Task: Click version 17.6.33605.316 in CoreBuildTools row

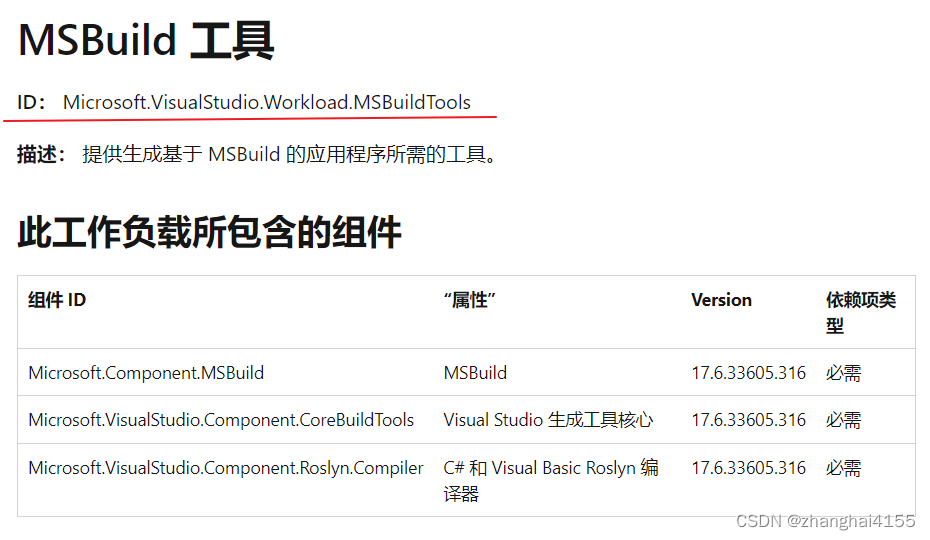Action: pos(749,420)
